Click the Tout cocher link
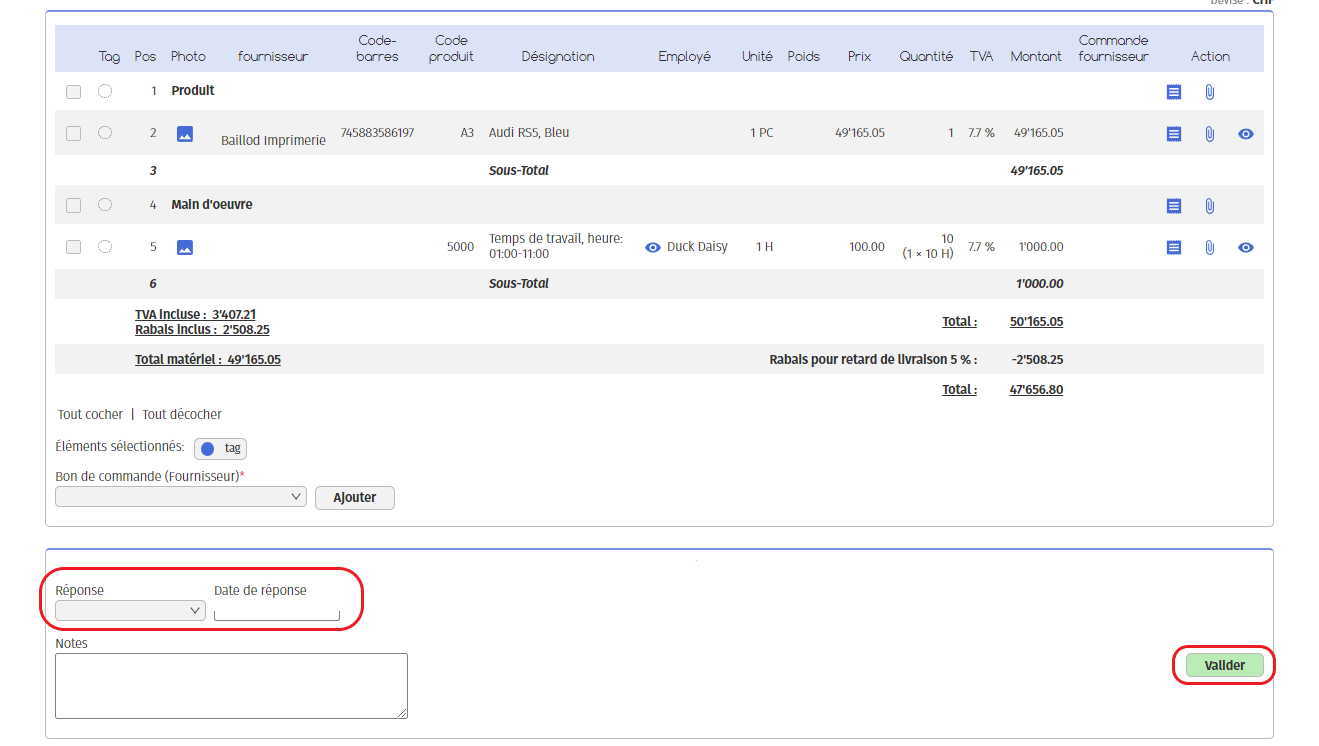Viewport: 1319px width, 746px height. [91, 414]
